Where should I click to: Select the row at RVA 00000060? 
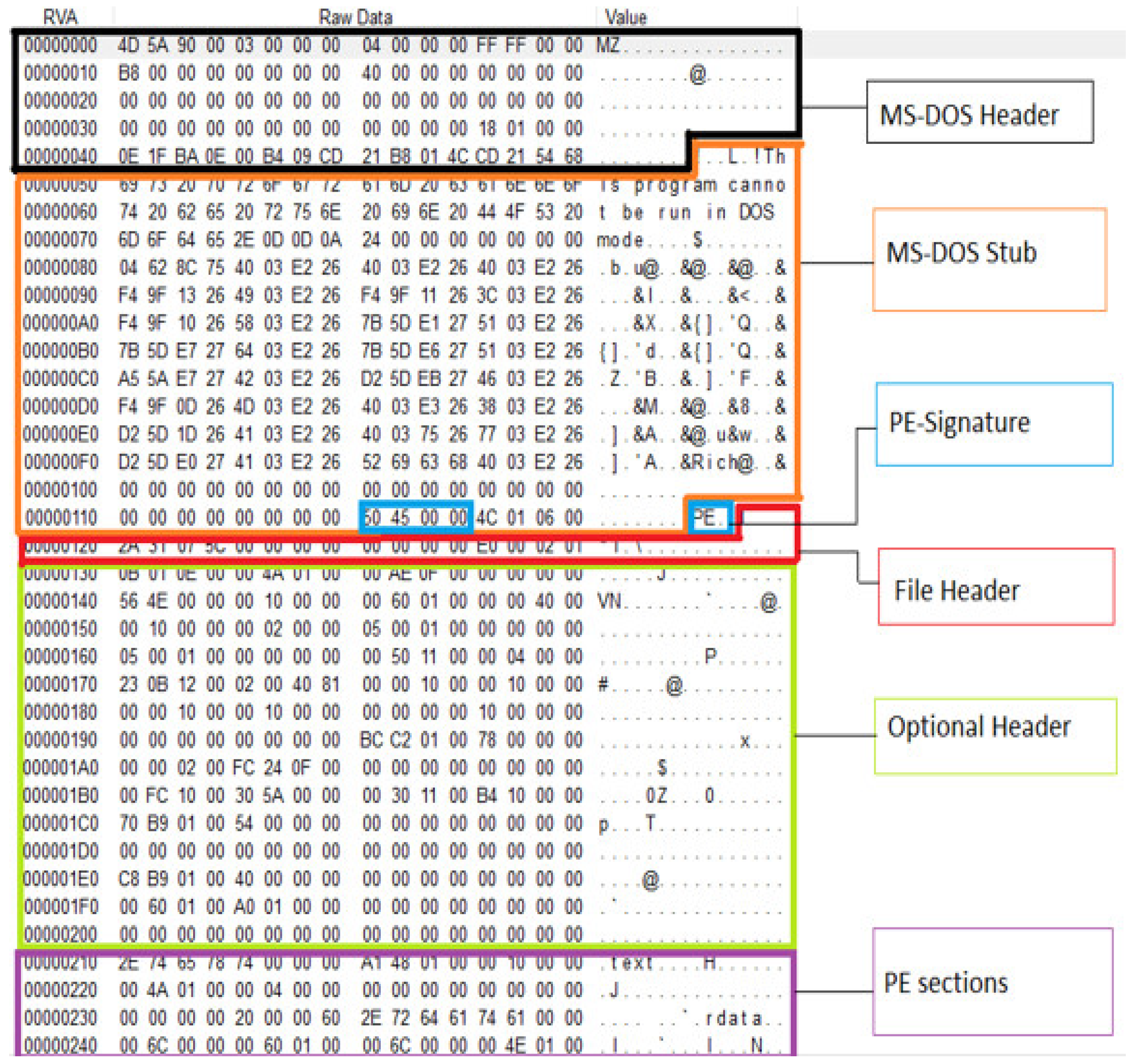pos(61,212)
